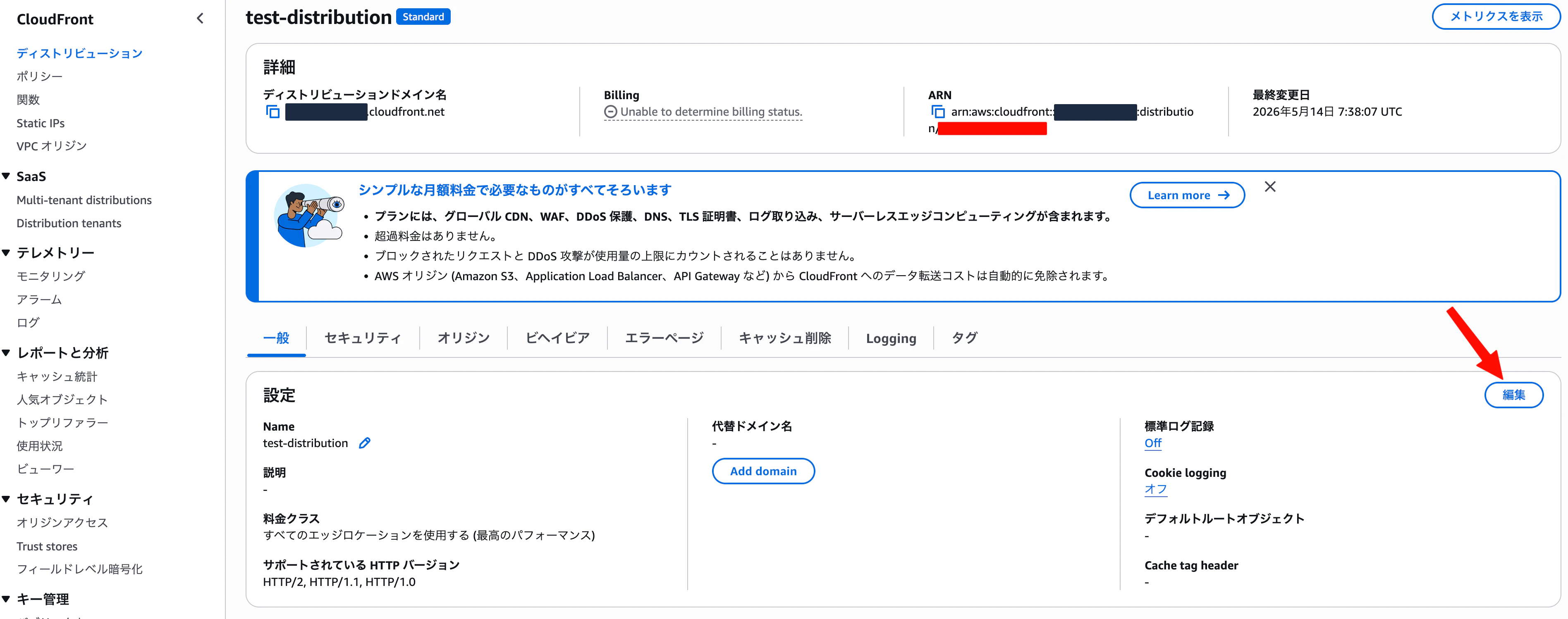This screenshot has width=1568, height=619.
Task: Open ディストリビューション in sidebar
Action: [80, 53]
